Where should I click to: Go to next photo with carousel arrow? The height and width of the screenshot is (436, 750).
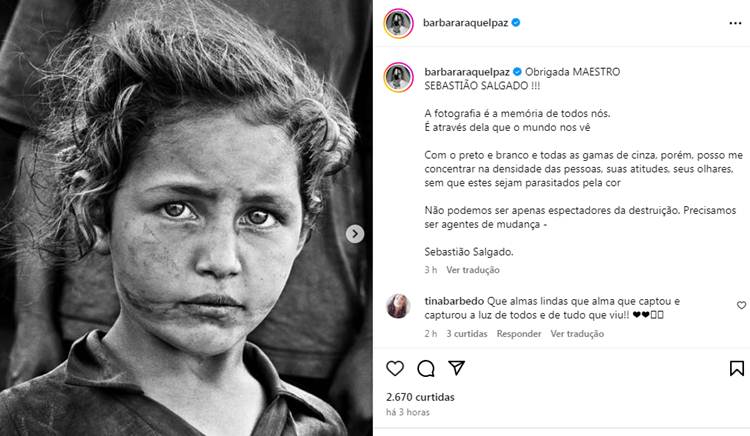[355, 234]
